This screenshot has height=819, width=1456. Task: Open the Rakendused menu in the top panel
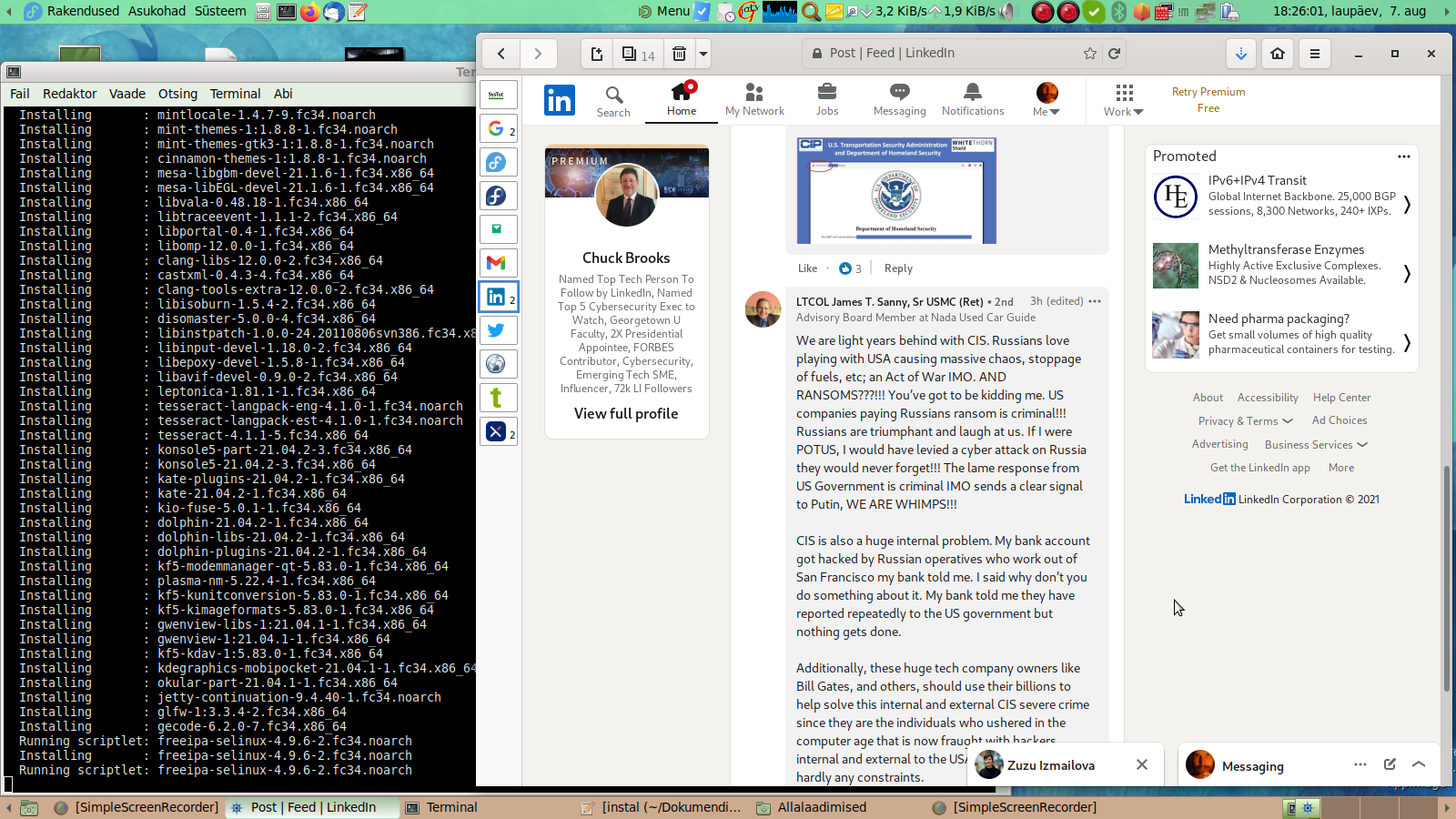click(83, 11)
